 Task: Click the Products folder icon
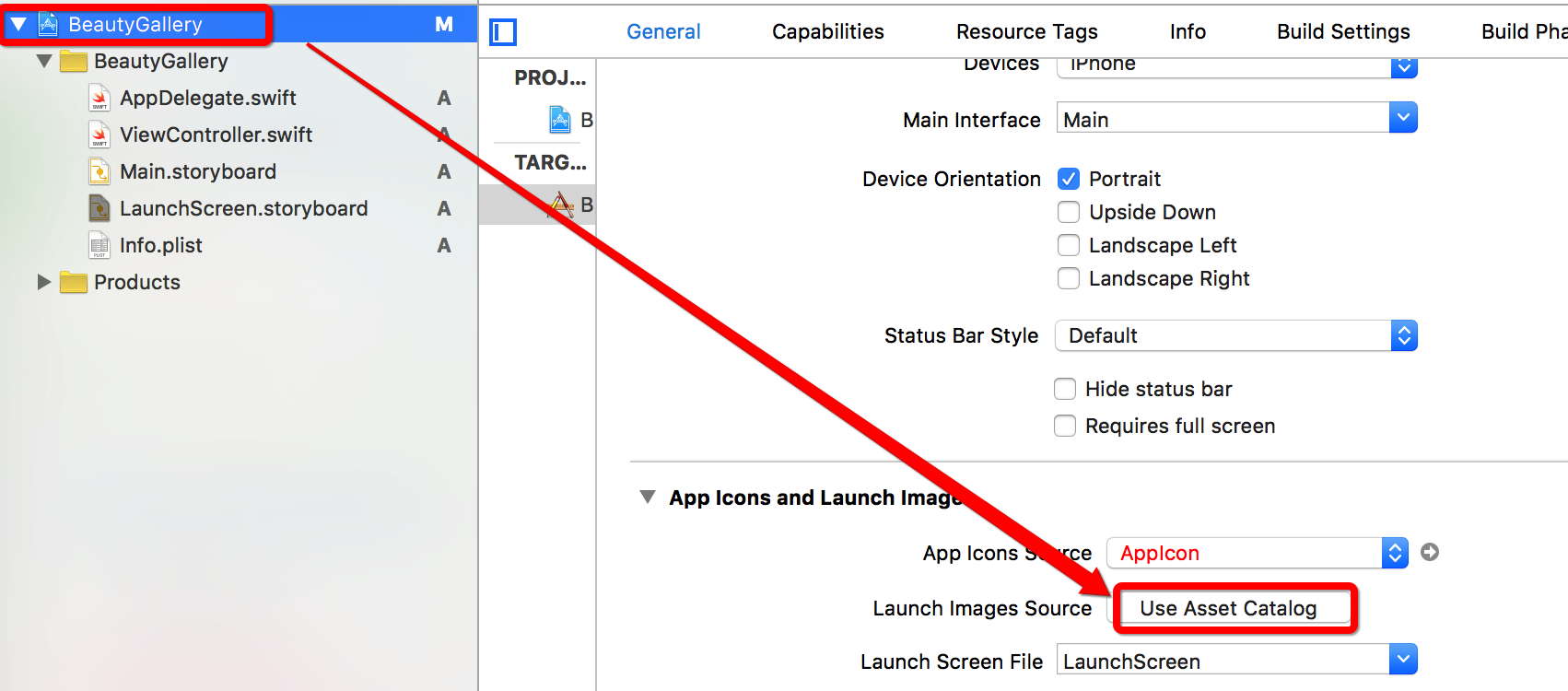point(74,283)
